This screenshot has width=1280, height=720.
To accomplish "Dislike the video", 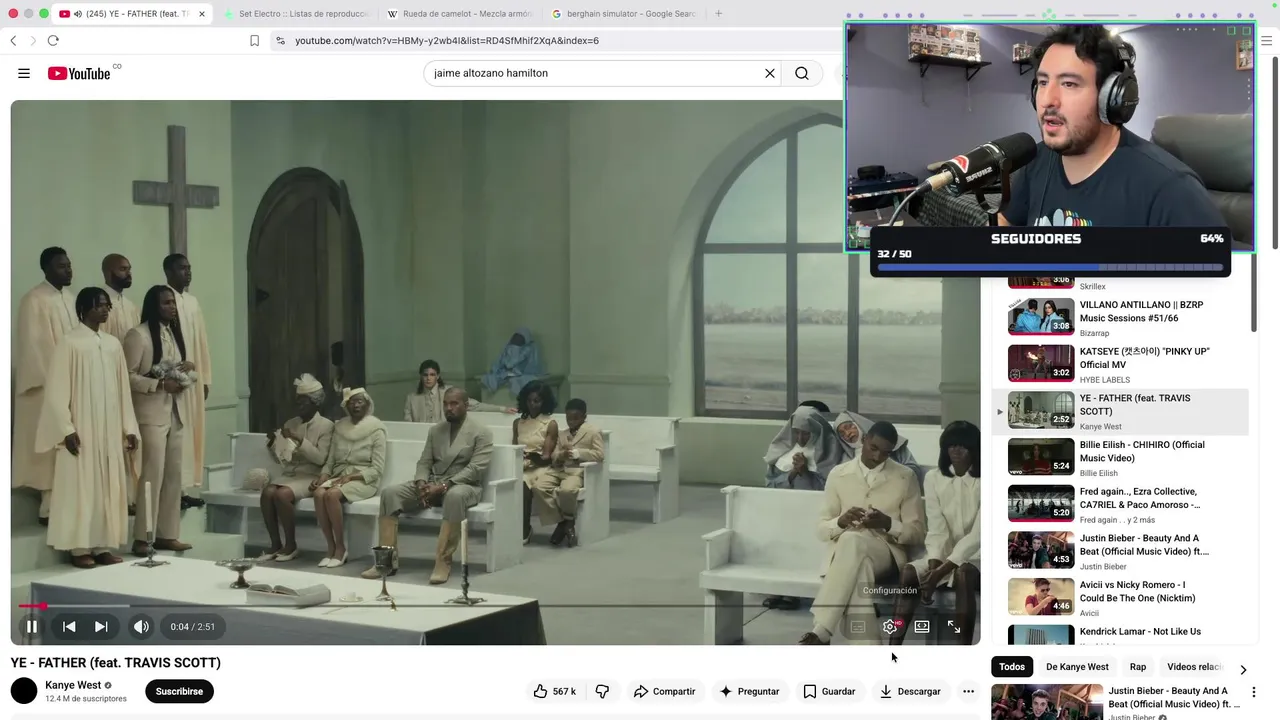I will tap(602, 691).
